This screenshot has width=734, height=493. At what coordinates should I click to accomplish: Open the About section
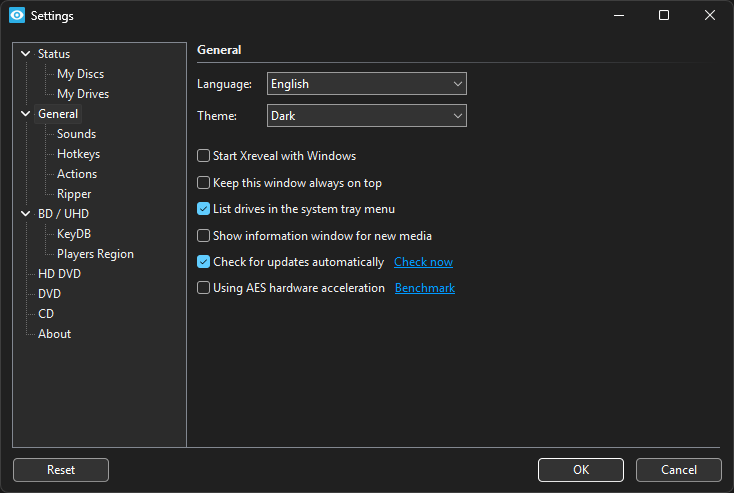[54, 334]
